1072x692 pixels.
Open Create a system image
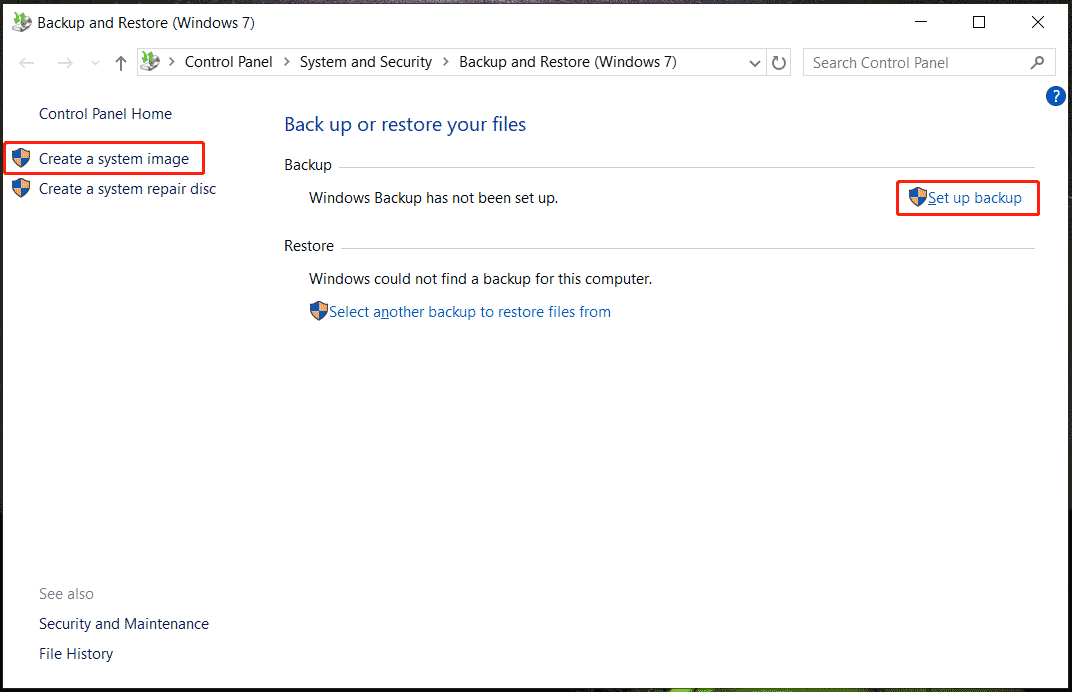pos(113,159)
